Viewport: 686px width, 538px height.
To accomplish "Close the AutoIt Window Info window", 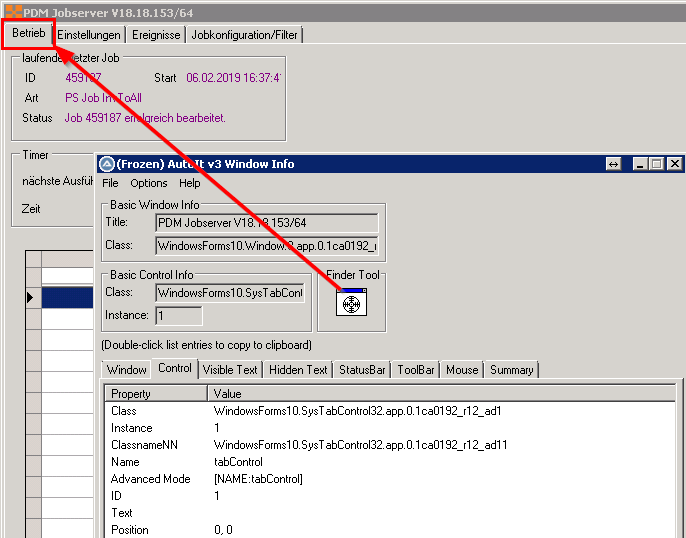I will [x=675, y=164].
